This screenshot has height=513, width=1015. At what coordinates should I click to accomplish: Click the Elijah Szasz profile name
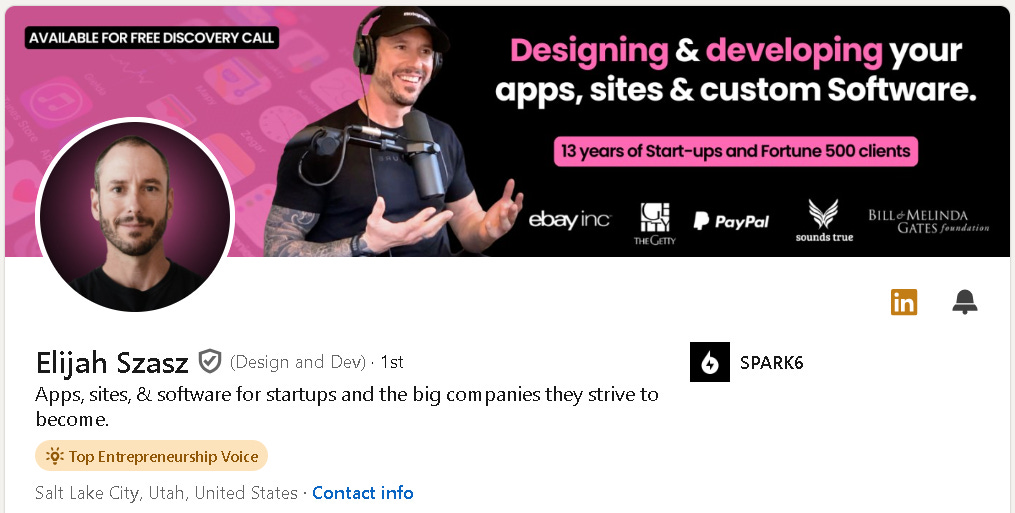point(112,363)
